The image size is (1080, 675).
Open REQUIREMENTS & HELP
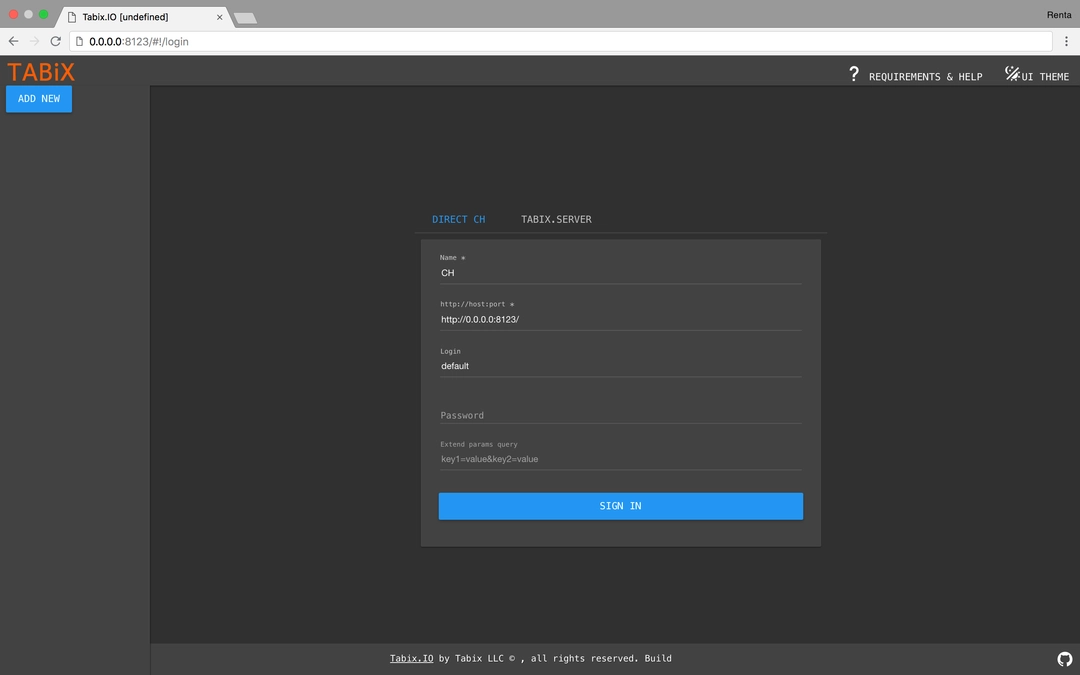tap(925, 76)
